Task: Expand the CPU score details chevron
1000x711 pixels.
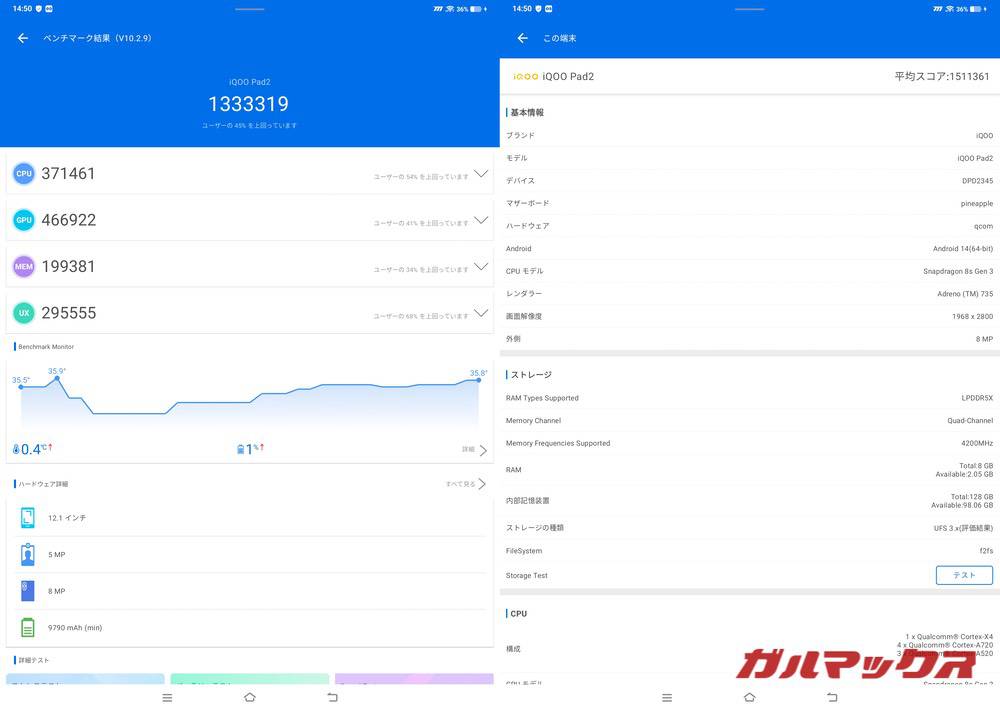Action: point(481,173)
